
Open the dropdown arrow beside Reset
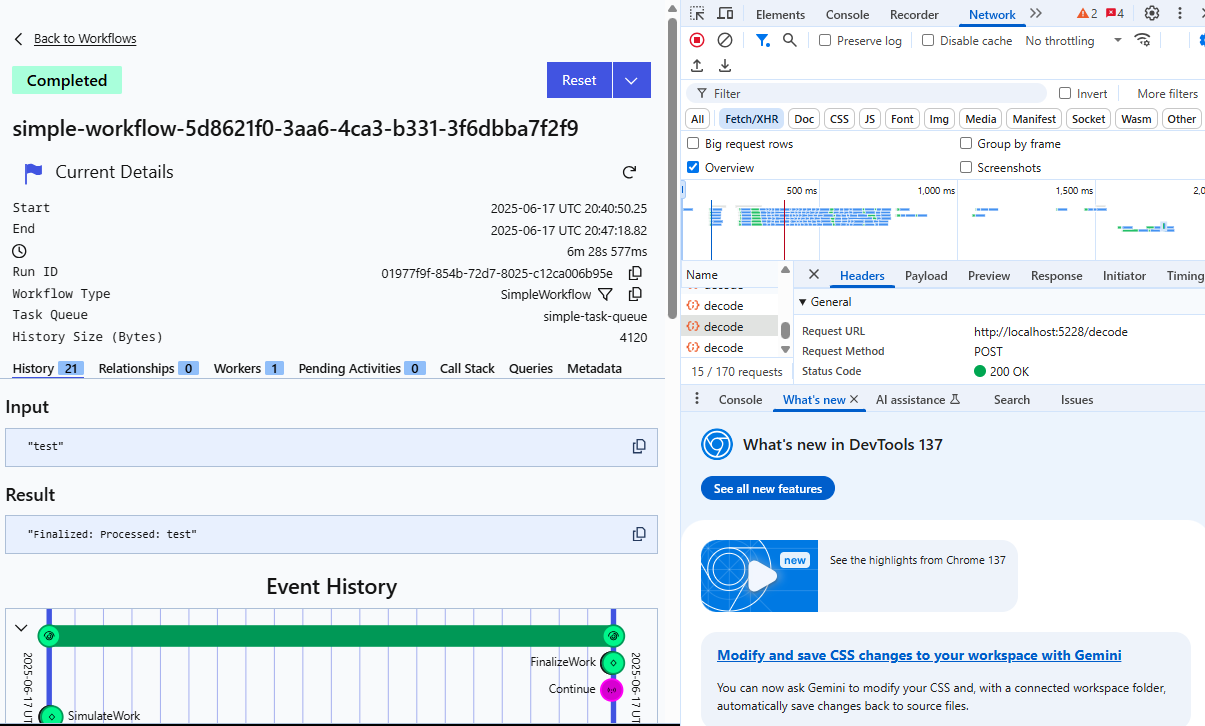[631, 80]
